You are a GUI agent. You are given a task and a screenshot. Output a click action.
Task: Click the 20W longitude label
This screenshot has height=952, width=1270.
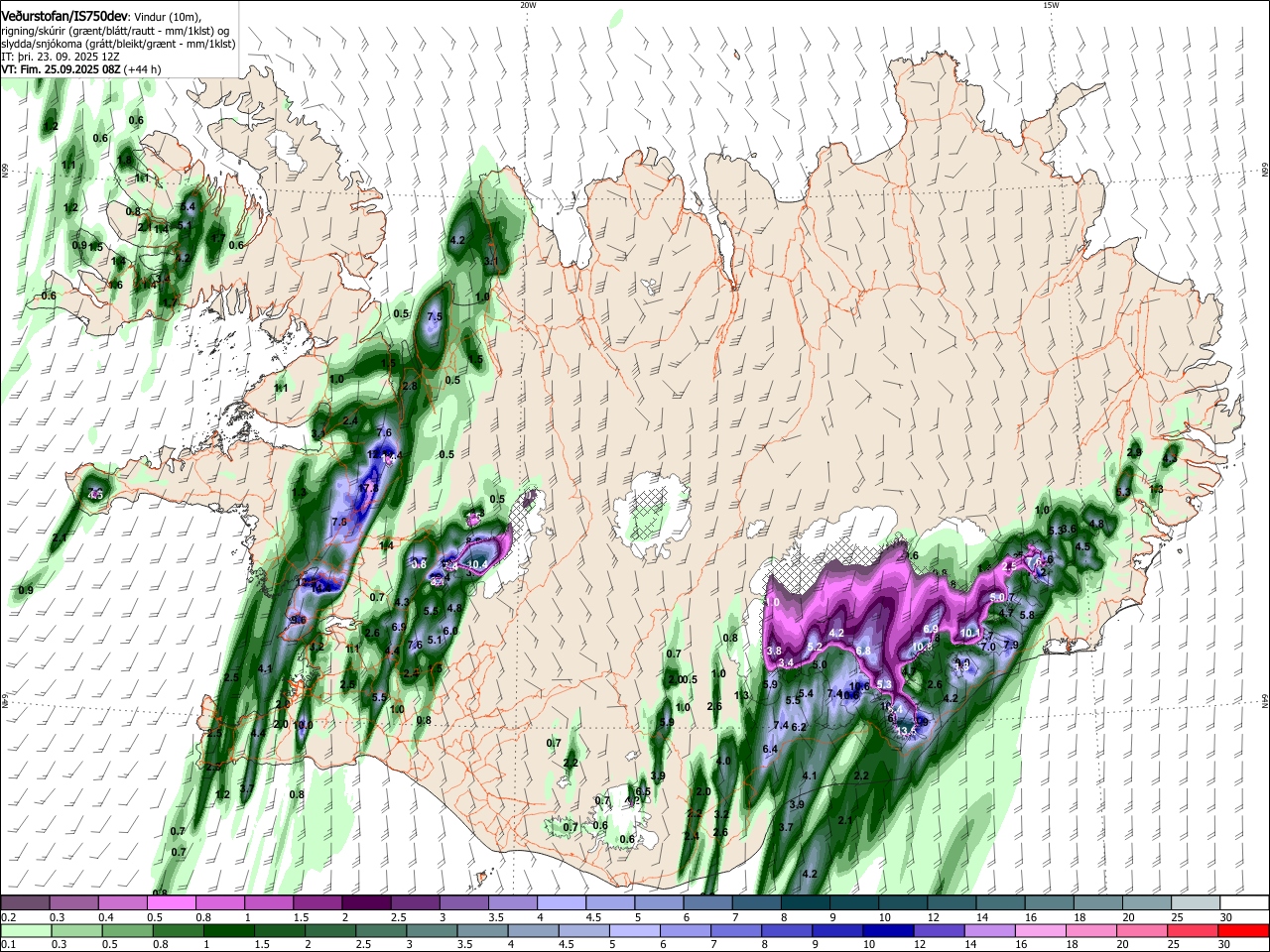[x=527, y=5]
